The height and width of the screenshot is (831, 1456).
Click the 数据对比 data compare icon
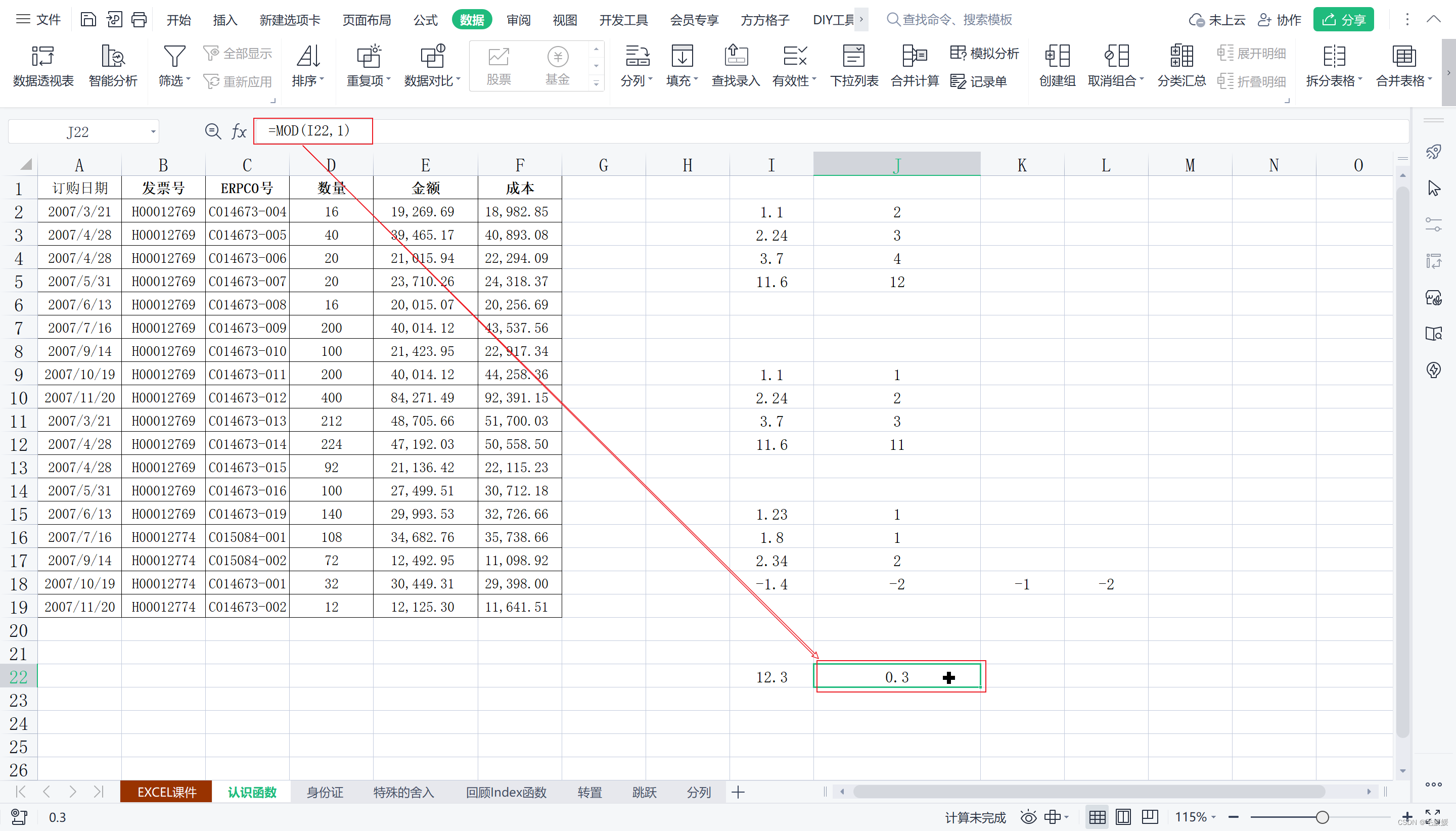(x=432, y=56)
